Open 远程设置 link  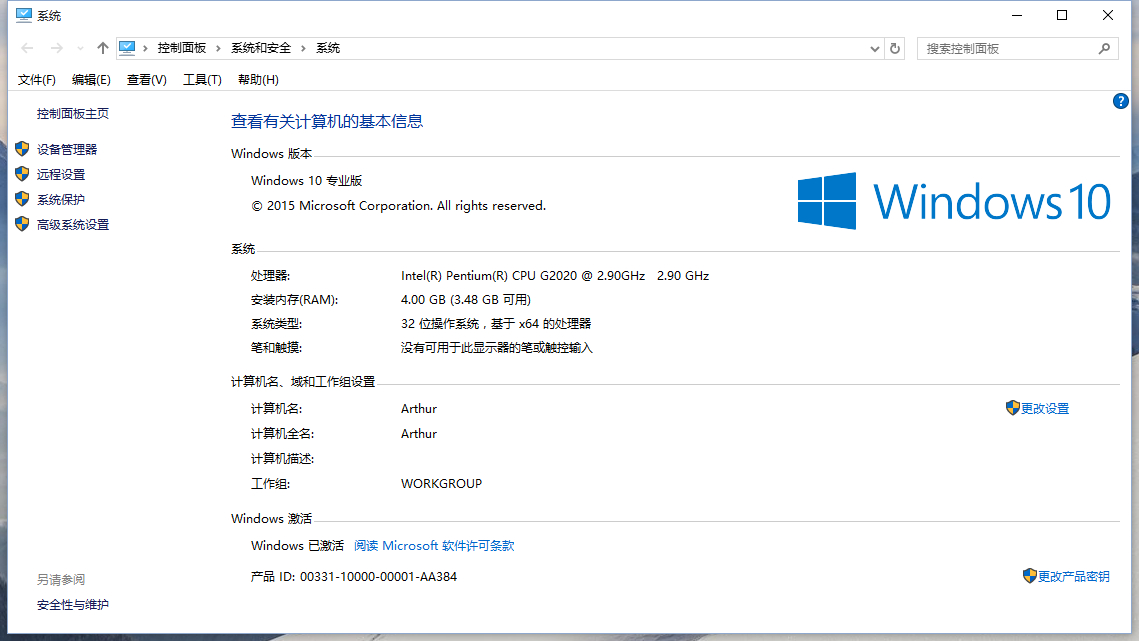[61, 174]
